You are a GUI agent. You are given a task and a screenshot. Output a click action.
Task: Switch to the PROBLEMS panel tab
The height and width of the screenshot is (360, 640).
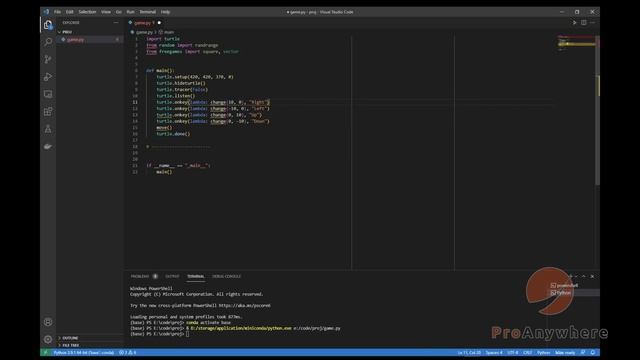pos(140,276)
